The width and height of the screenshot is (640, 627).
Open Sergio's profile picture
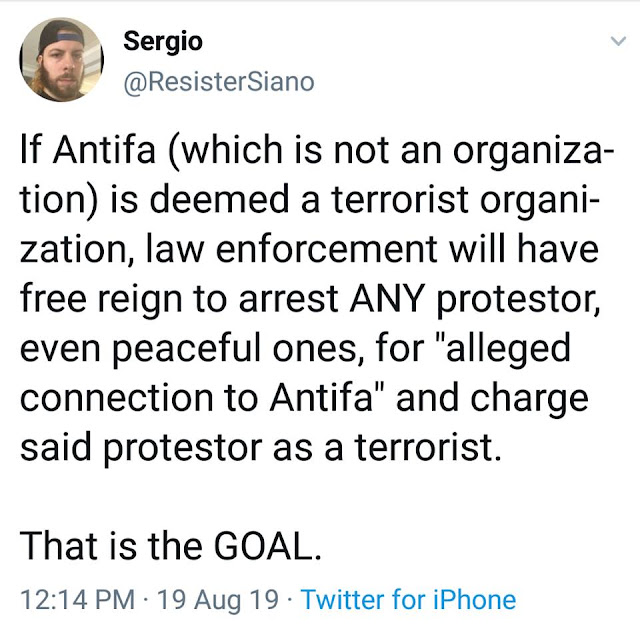[x=61, y=60]
